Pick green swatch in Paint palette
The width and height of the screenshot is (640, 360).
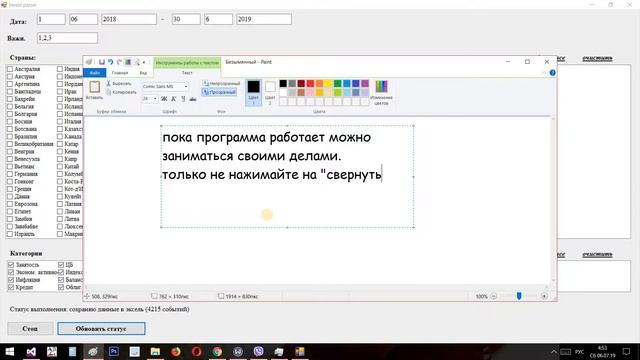(338, 84)
